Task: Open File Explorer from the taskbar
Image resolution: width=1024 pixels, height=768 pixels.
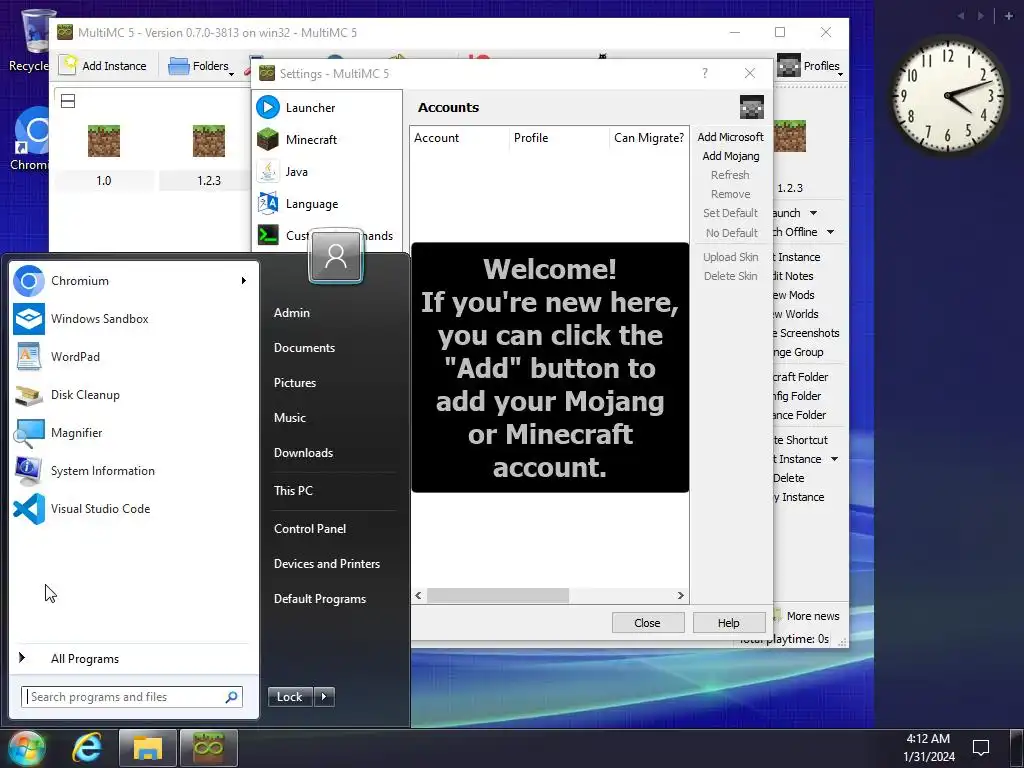Action: pos(148,748)
